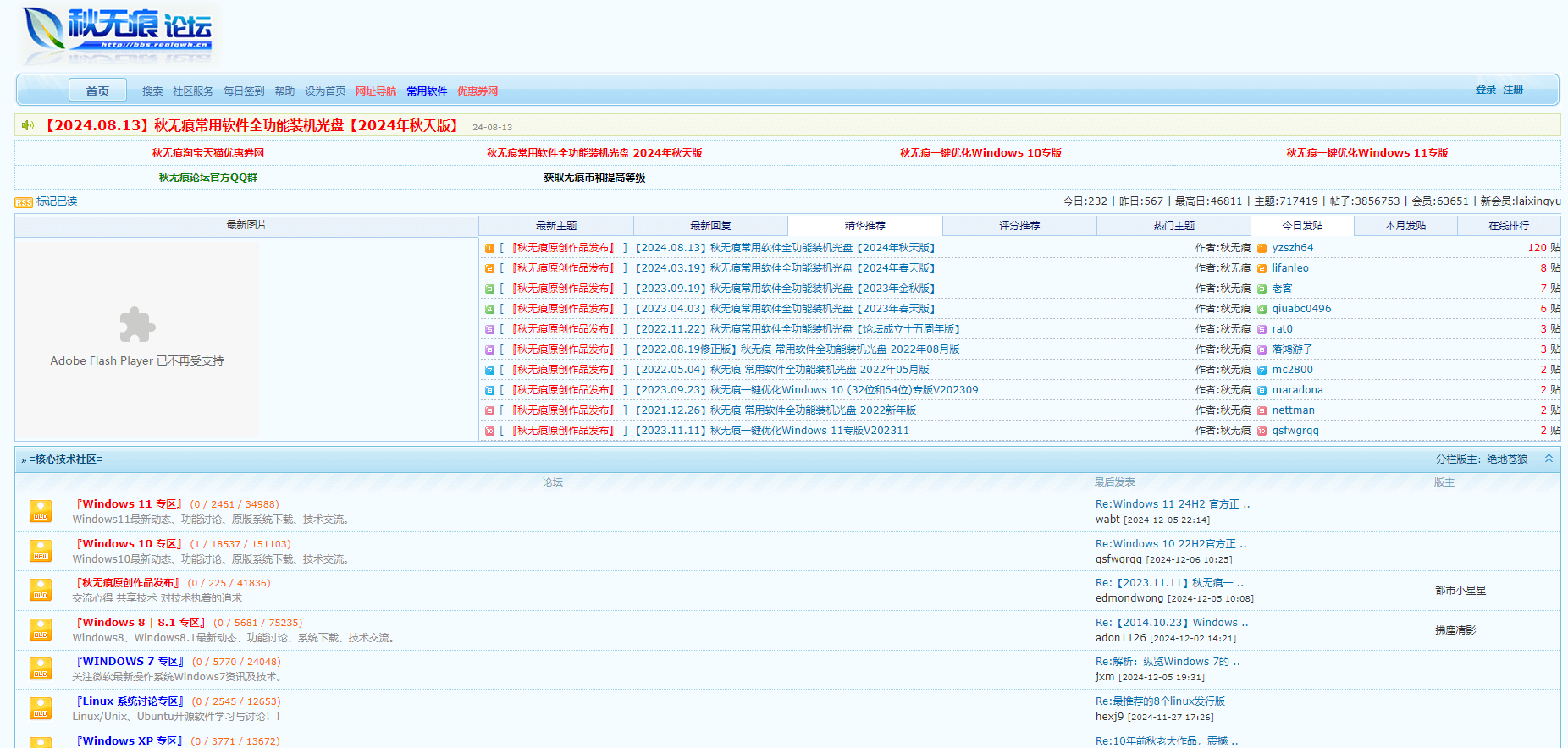Click the 登录 link

pos(1485,90)
